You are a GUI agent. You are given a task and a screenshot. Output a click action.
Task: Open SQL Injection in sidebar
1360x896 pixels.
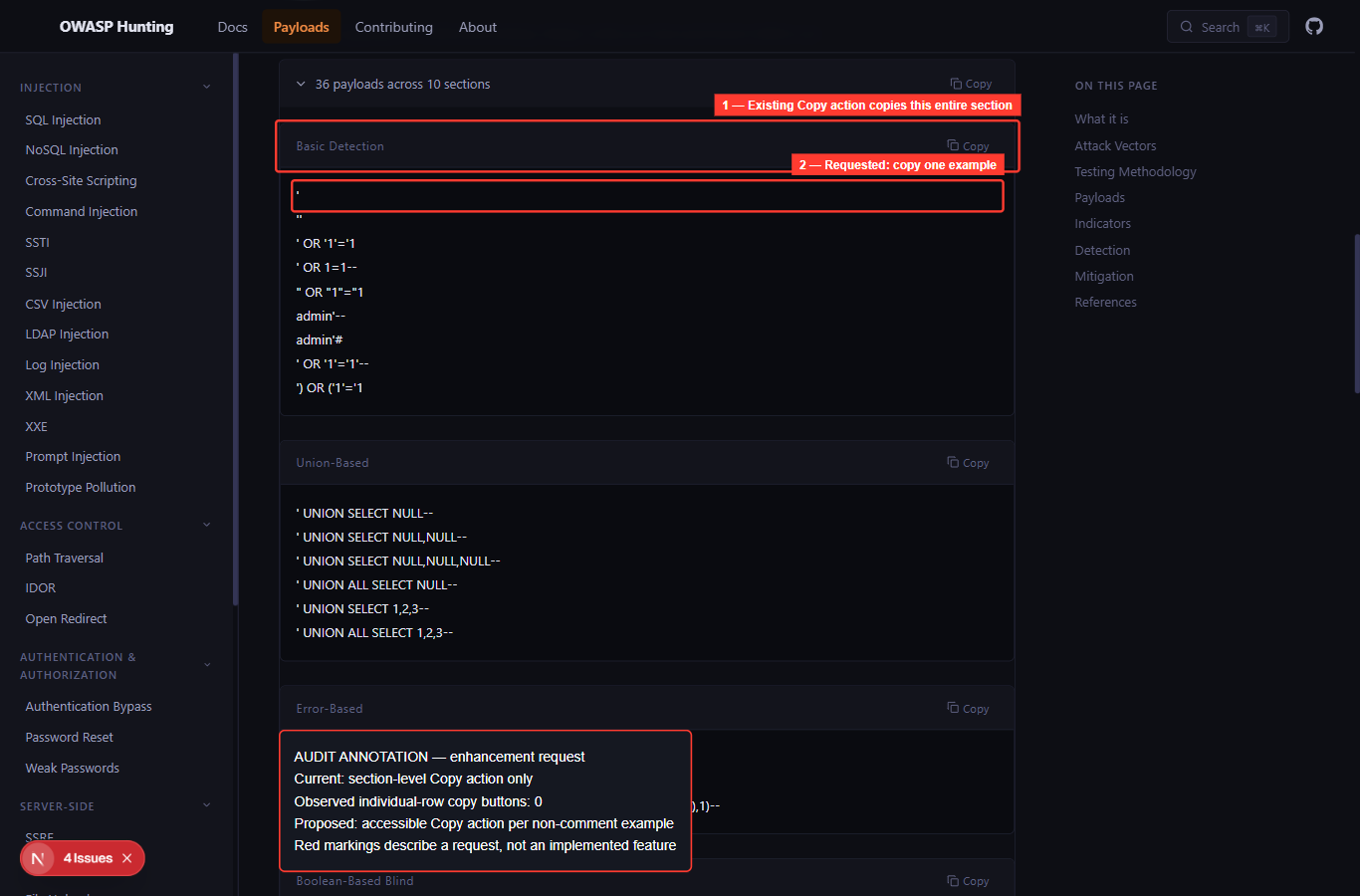pos(63,119)
